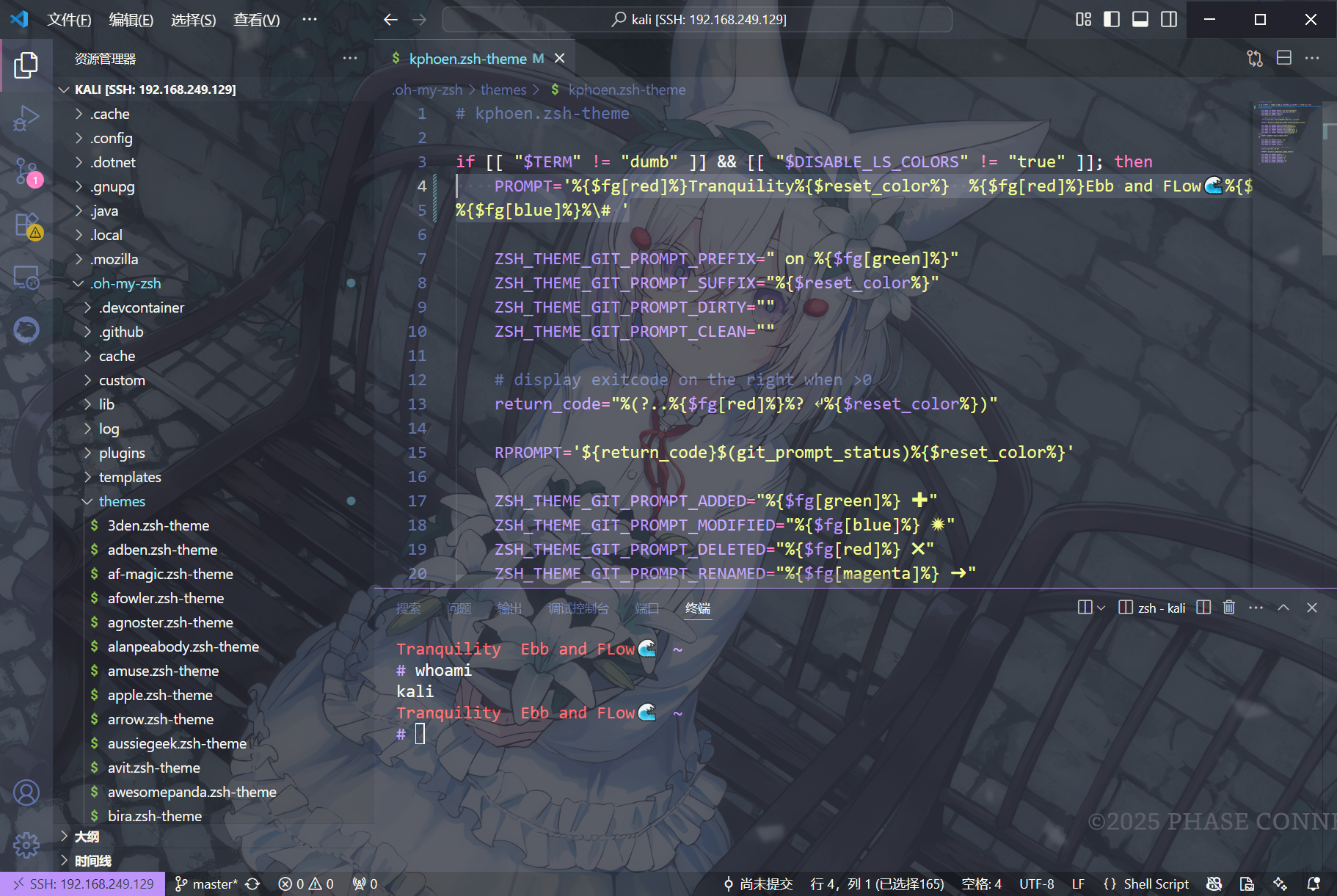The image size is (1337, 896).
Task: Open the Extensions view with the warning badge
Action: pyautogui.click(x=27, y=225)
